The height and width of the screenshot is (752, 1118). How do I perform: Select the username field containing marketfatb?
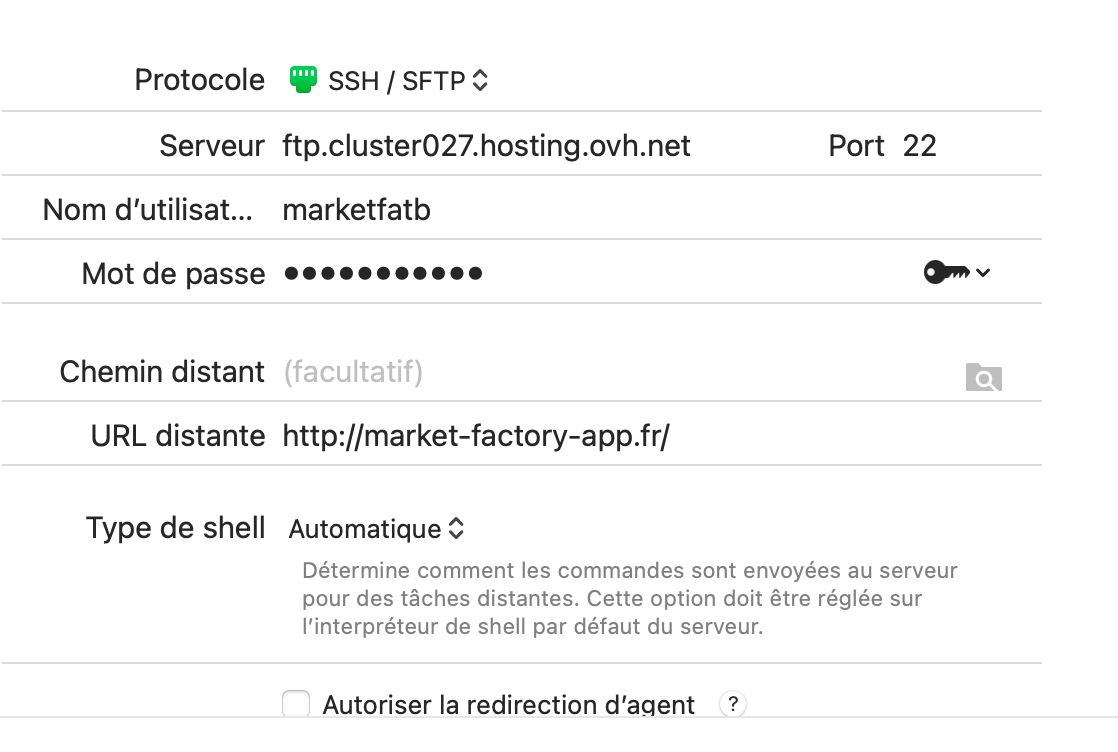tap(357, 210)
